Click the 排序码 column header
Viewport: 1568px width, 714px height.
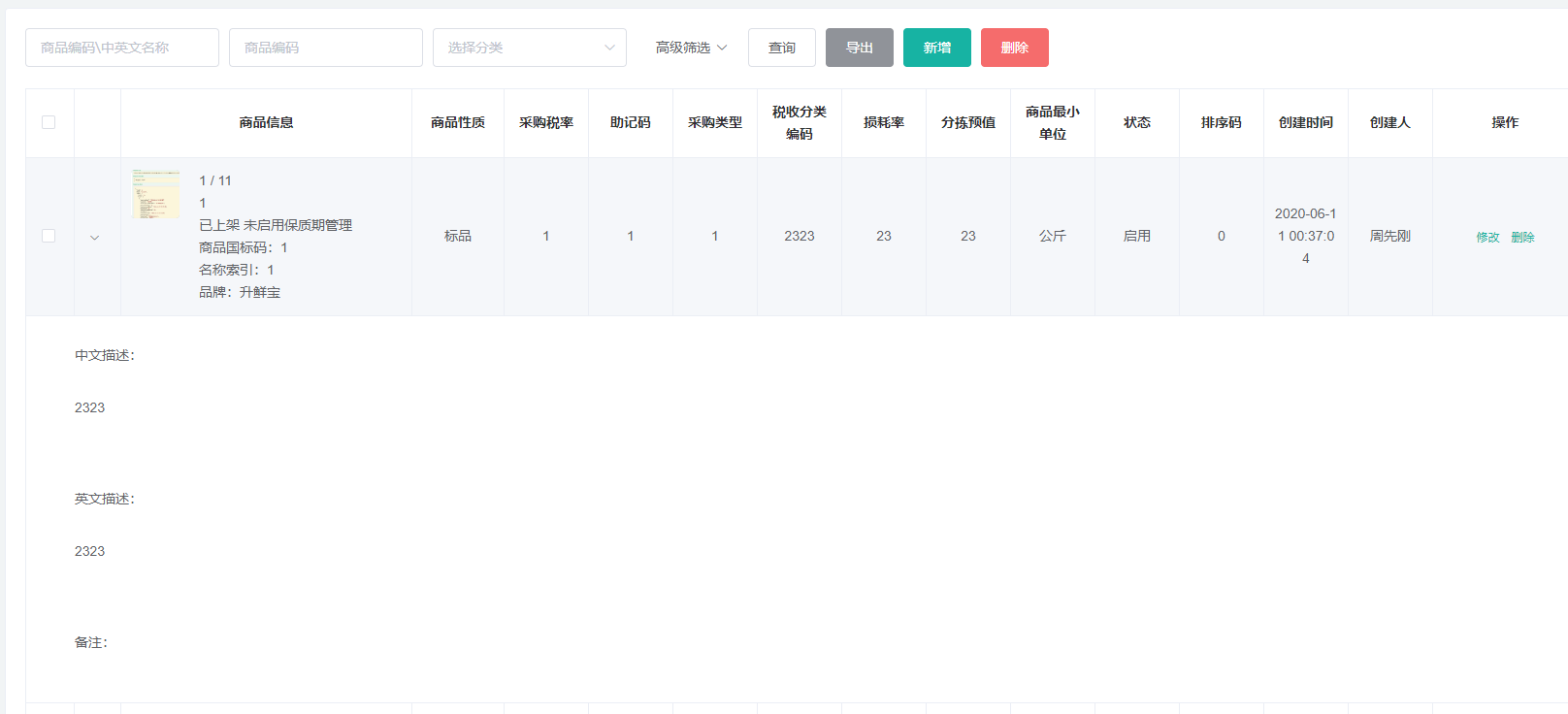1222,122
